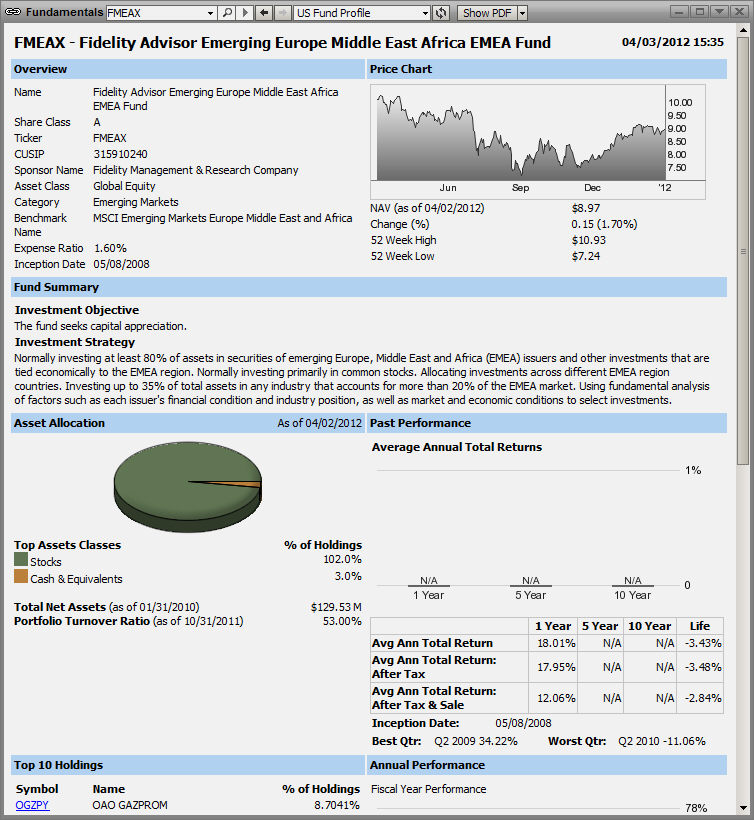Click the magnifier symbol search icon
Viewport: 754px width, 820px height.
tap(227, 13)
